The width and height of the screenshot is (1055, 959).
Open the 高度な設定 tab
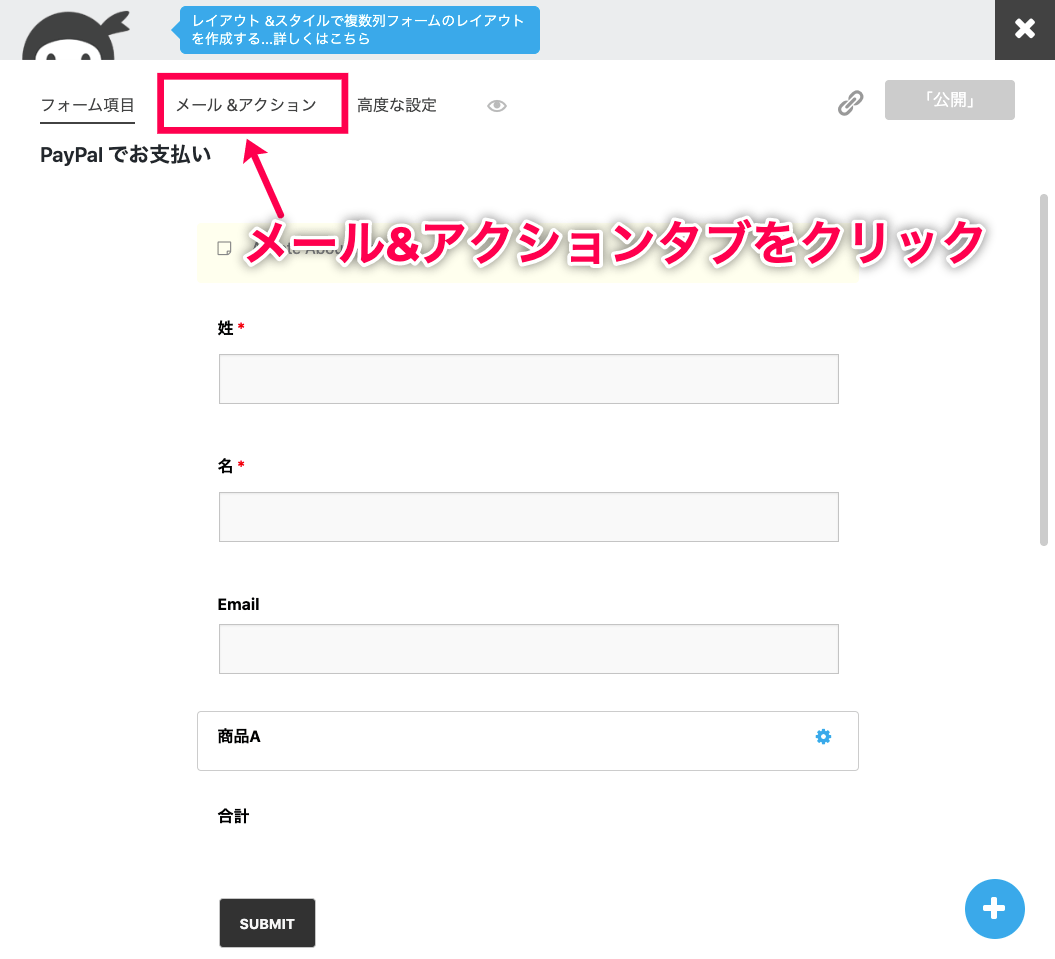(x=397, y=105)
